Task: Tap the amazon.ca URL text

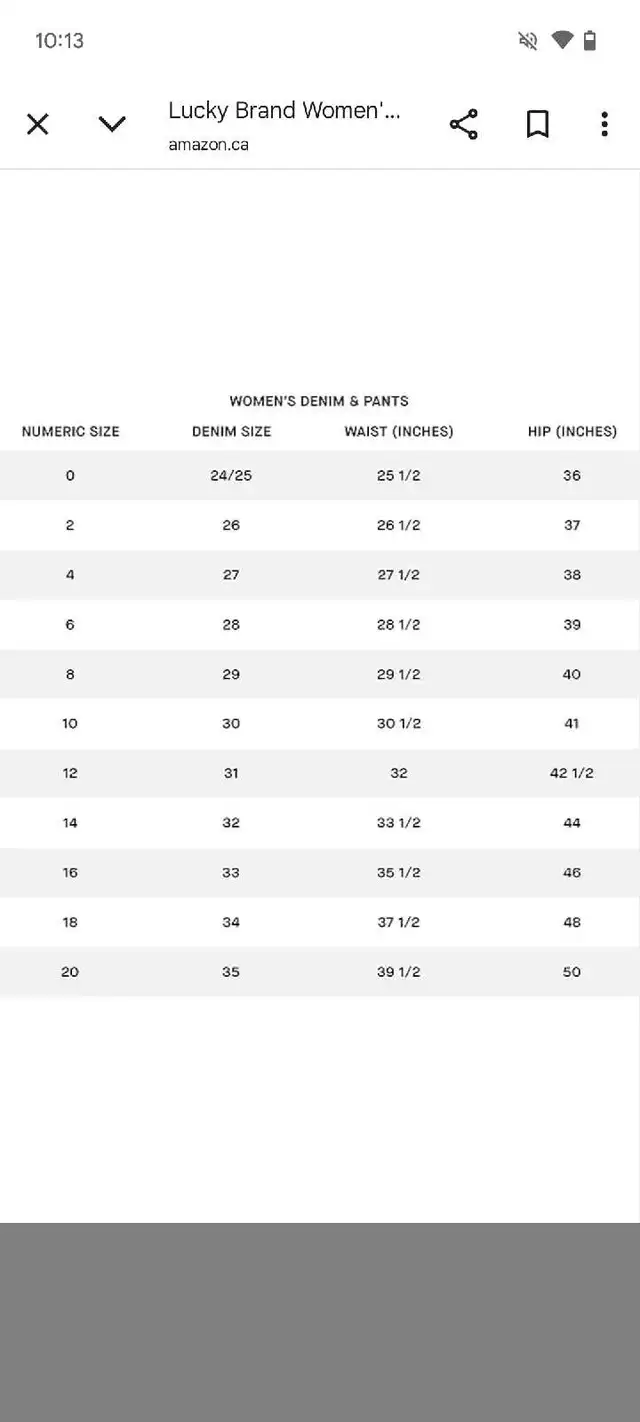Action: click(x=208, y=144)
